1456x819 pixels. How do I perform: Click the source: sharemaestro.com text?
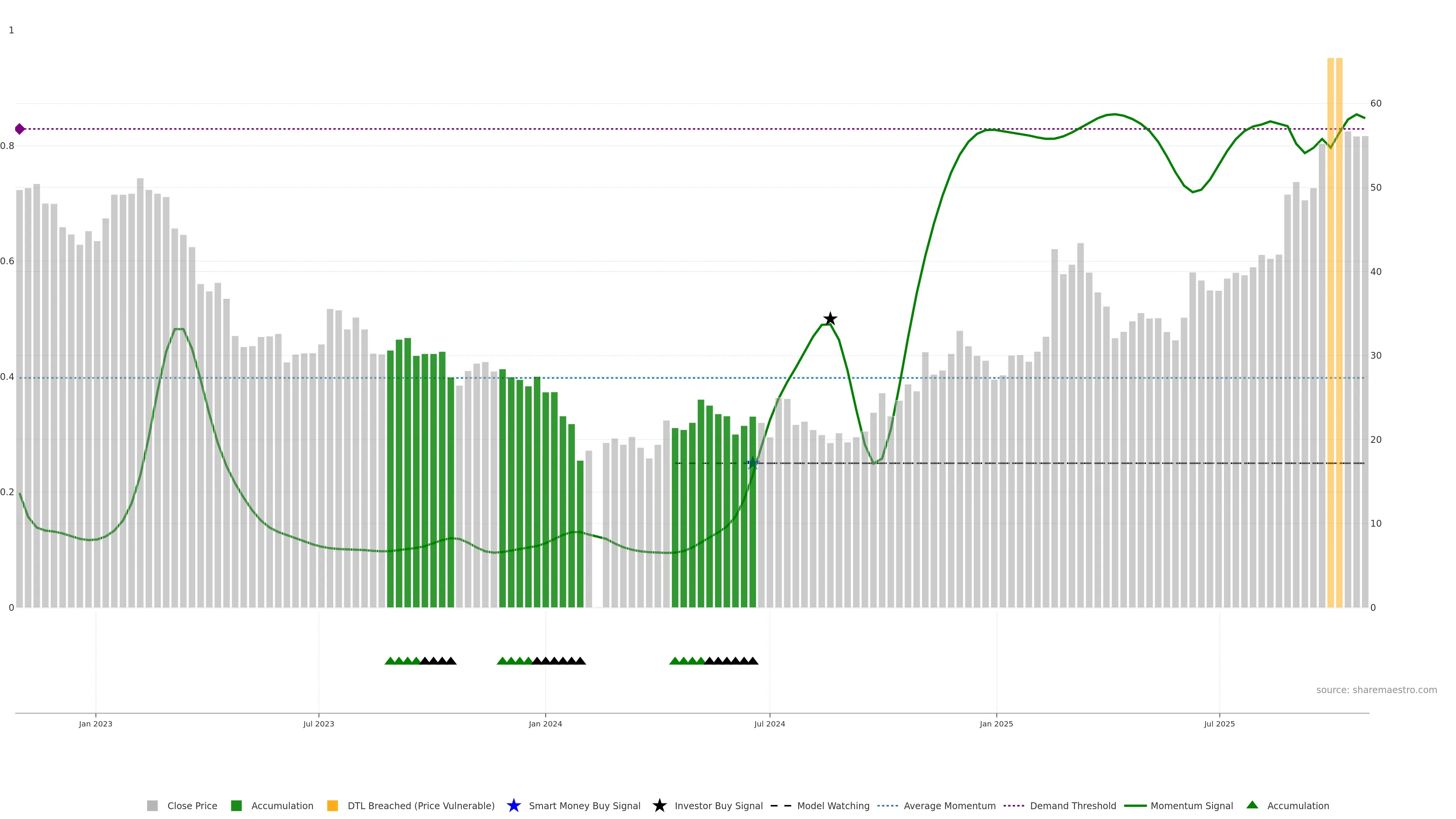tap(1376, 690)
